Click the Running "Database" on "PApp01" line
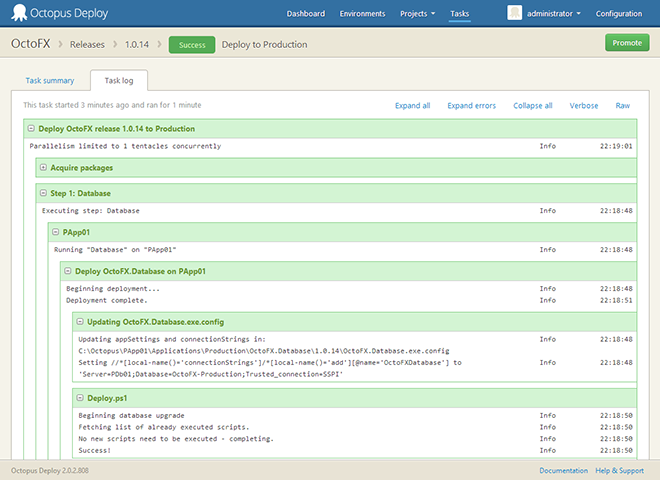 (115, 250)
